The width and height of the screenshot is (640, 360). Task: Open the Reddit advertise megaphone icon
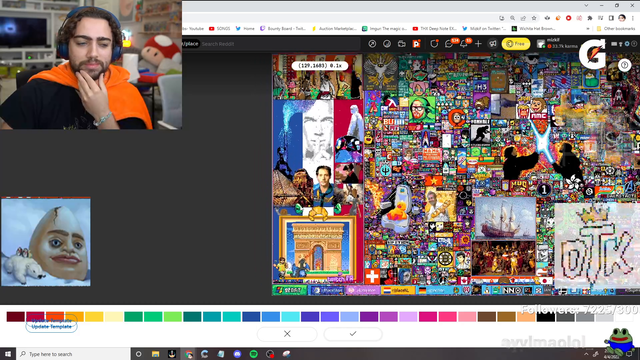[493, 44]
